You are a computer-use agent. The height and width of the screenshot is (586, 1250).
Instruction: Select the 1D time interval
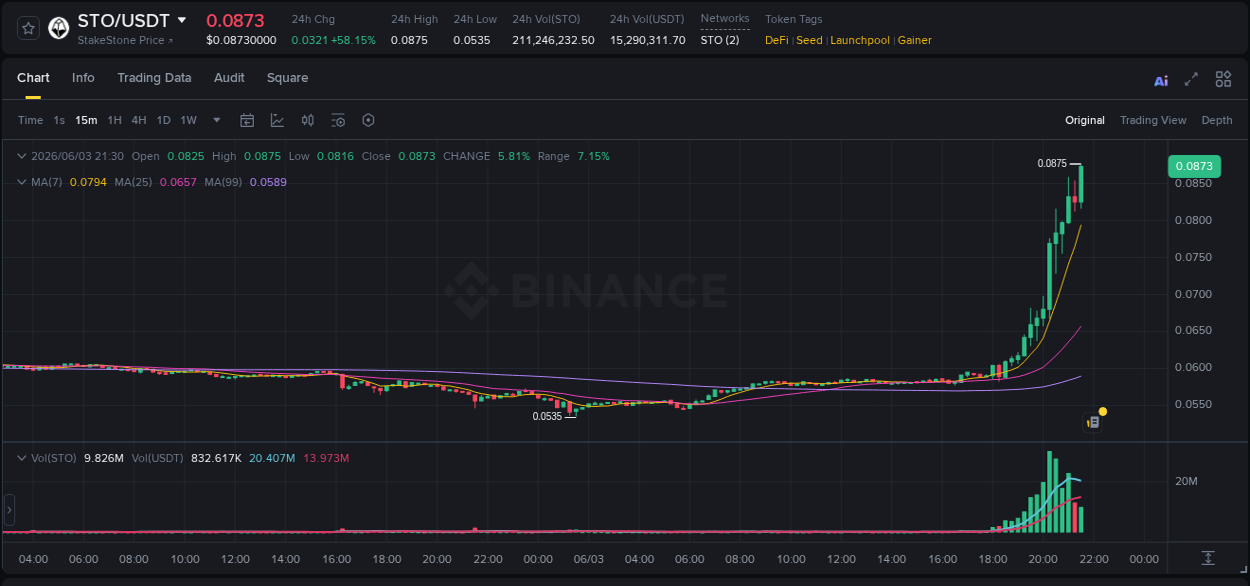click(163, 120)
